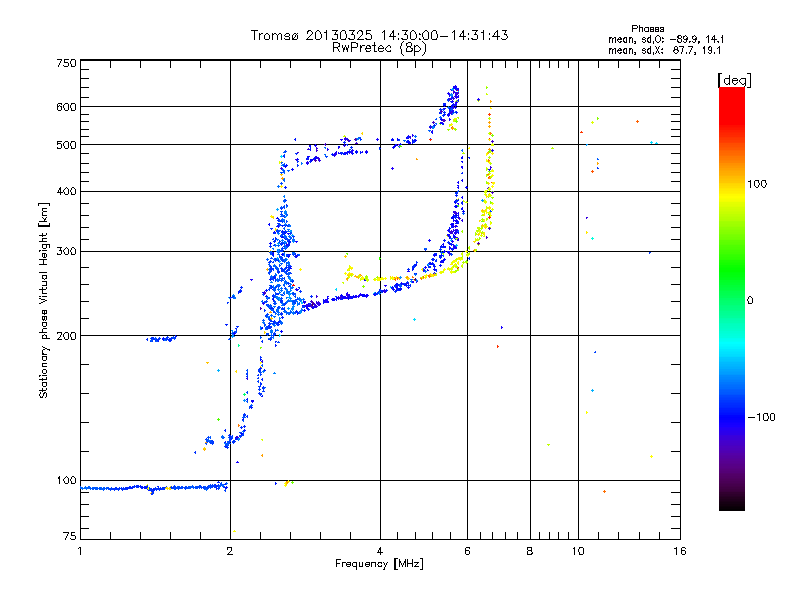Click the 'Phases' header label
This screenshot has height=600, width=800.
647,29
